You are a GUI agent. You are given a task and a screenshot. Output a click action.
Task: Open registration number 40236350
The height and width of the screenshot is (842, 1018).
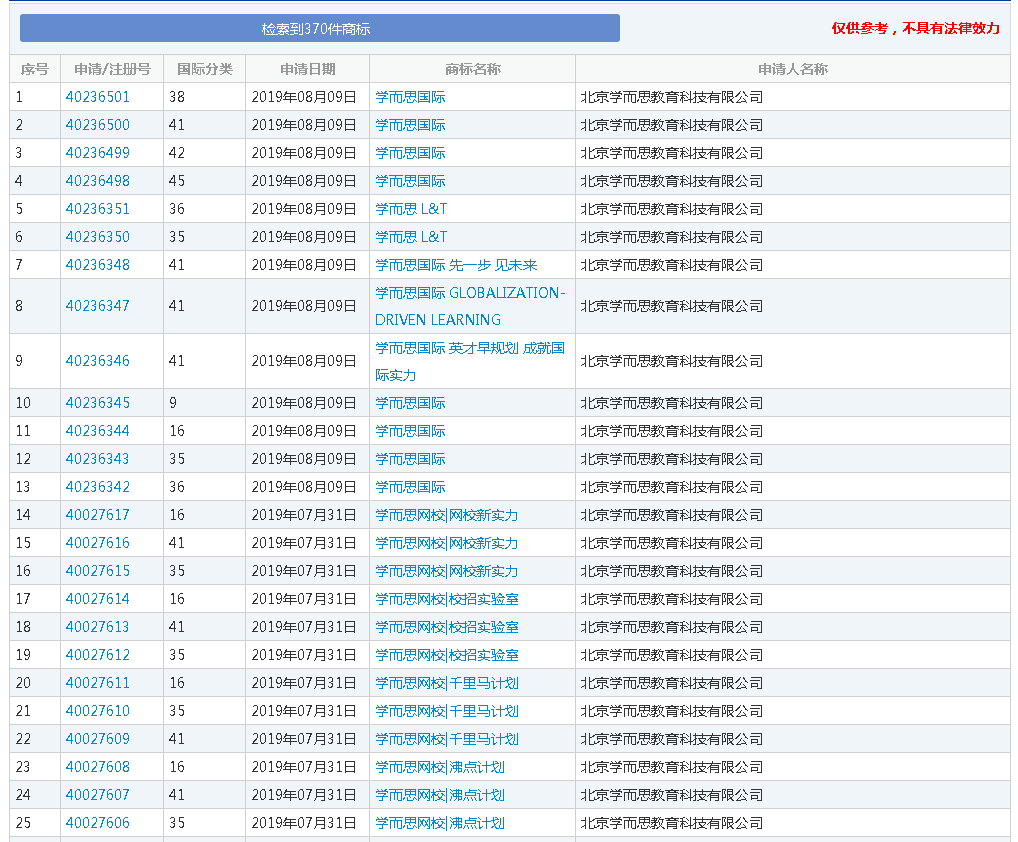(x=97, y=236)
